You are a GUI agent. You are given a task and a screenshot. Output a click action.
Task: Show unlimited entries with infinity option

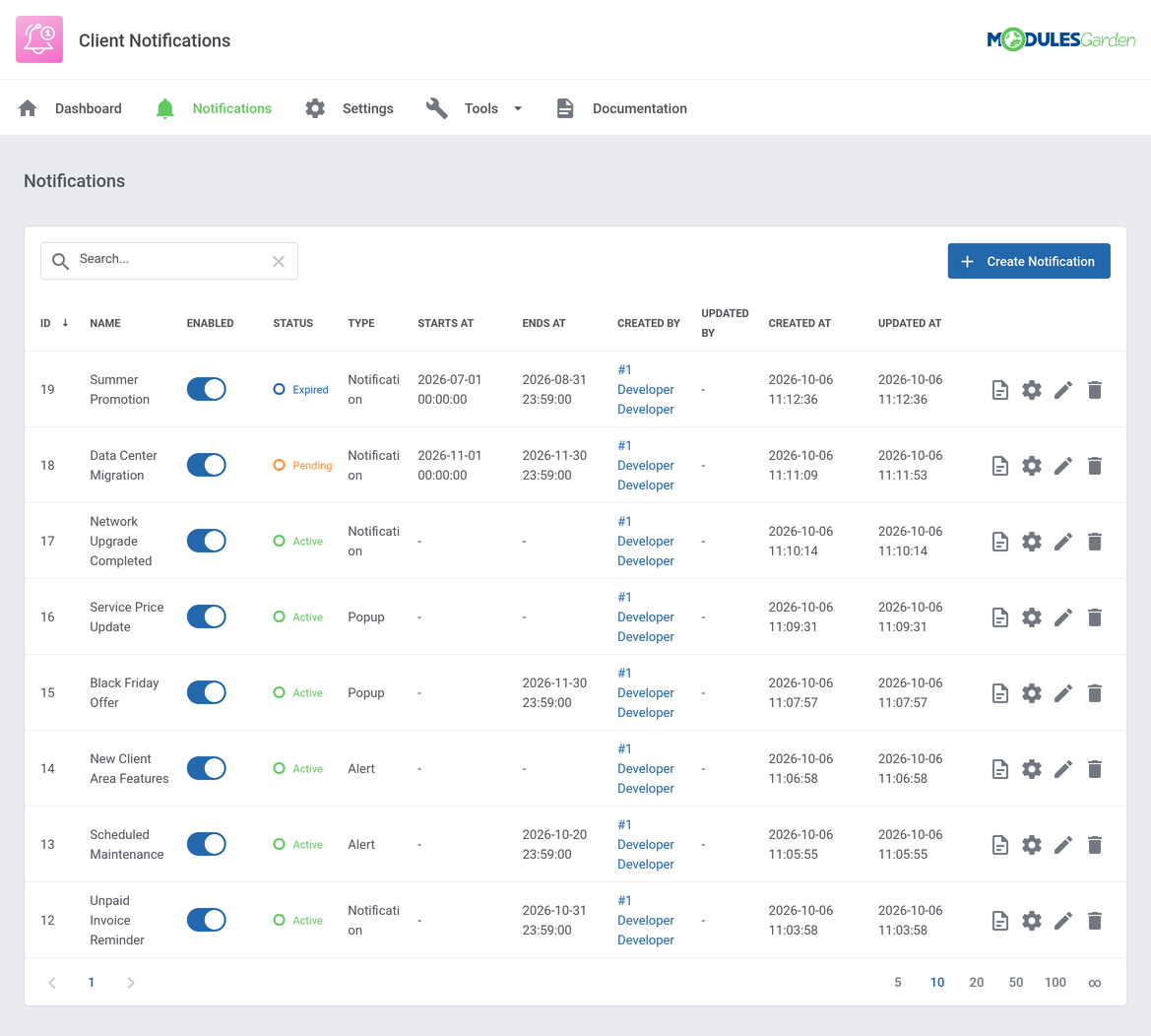[x=1095, y=983]
